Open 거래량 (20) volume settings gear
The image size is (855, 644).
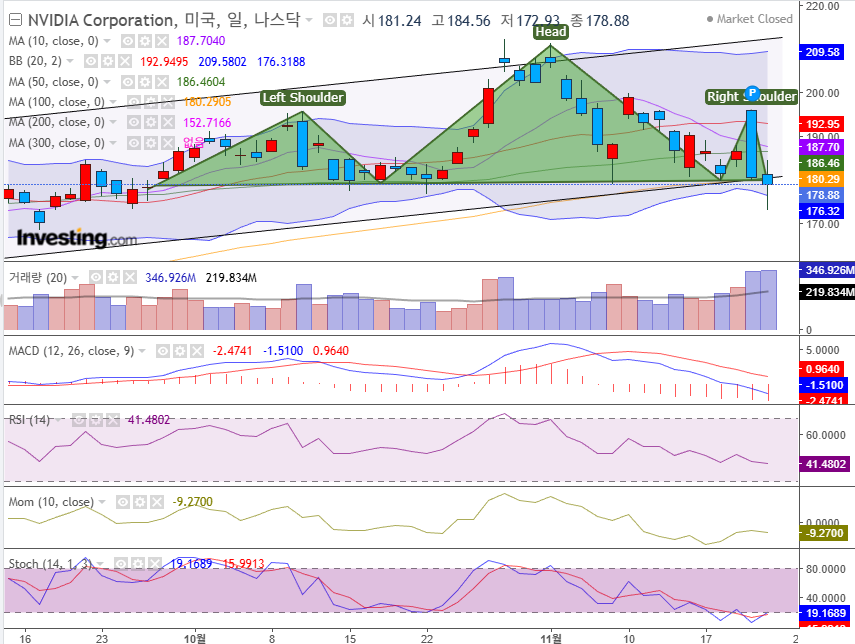[x=112, y=278]
